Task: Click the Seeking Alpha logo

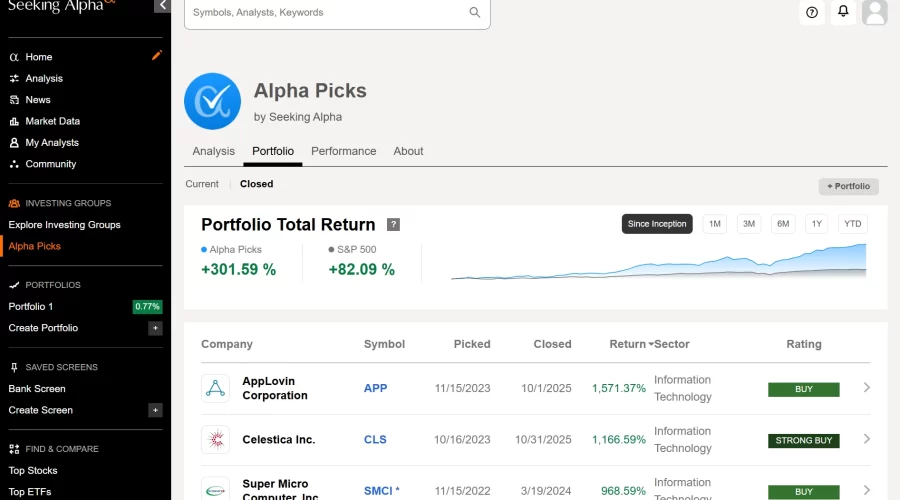Action: point(61,6)
